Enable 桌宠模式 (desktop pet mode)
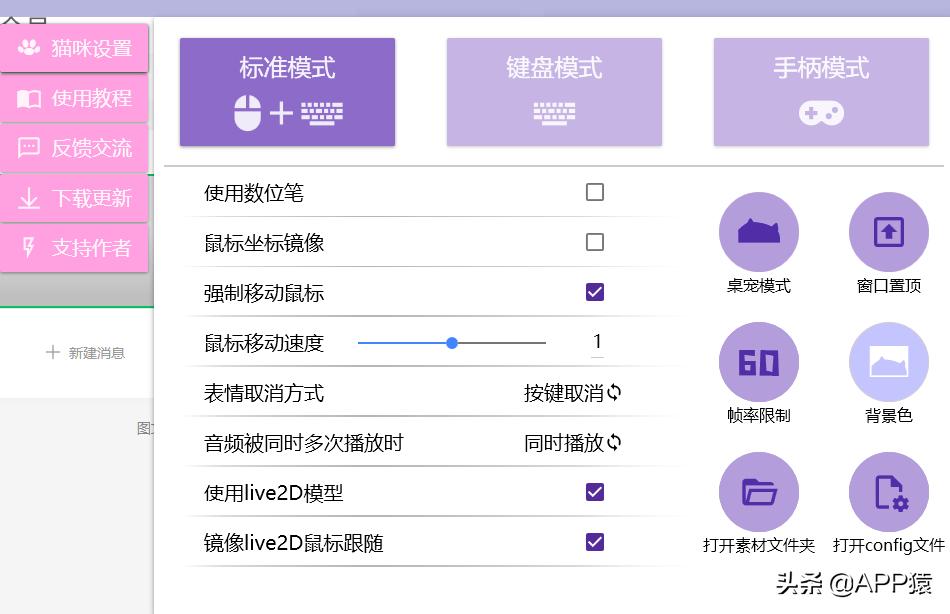Viewport: 950px width, 614px height. click(x=759, y=231)
